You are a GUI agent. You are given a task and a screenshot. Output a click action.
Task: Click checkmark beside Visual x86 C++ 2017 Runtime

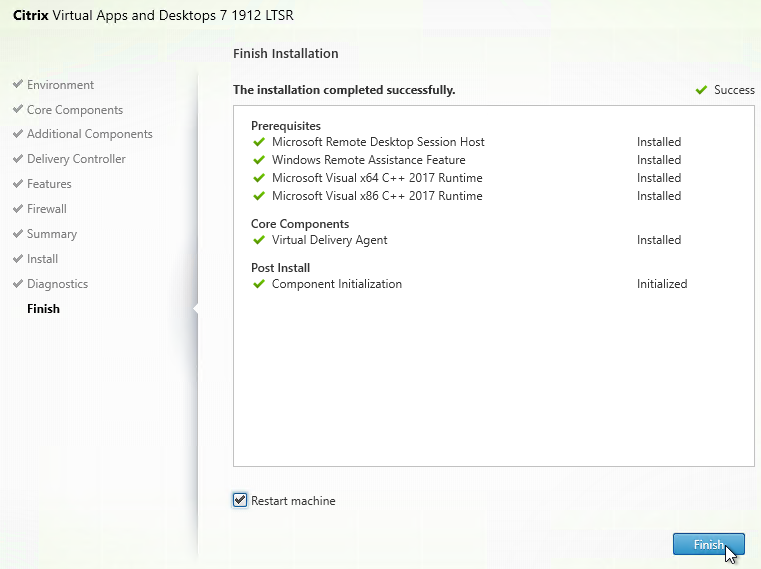(x=260, y=196)
